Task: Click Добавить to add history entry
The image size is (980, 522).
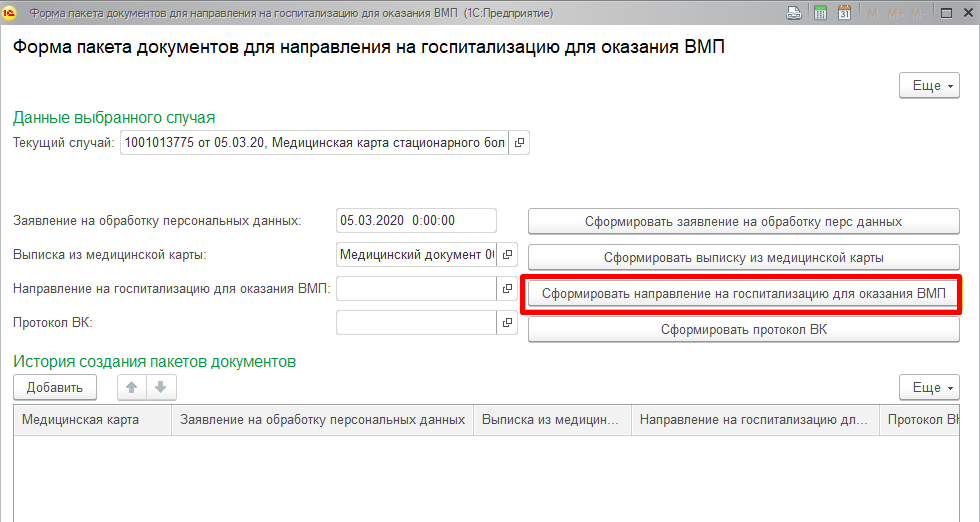Action: click(x=55, y=387)
